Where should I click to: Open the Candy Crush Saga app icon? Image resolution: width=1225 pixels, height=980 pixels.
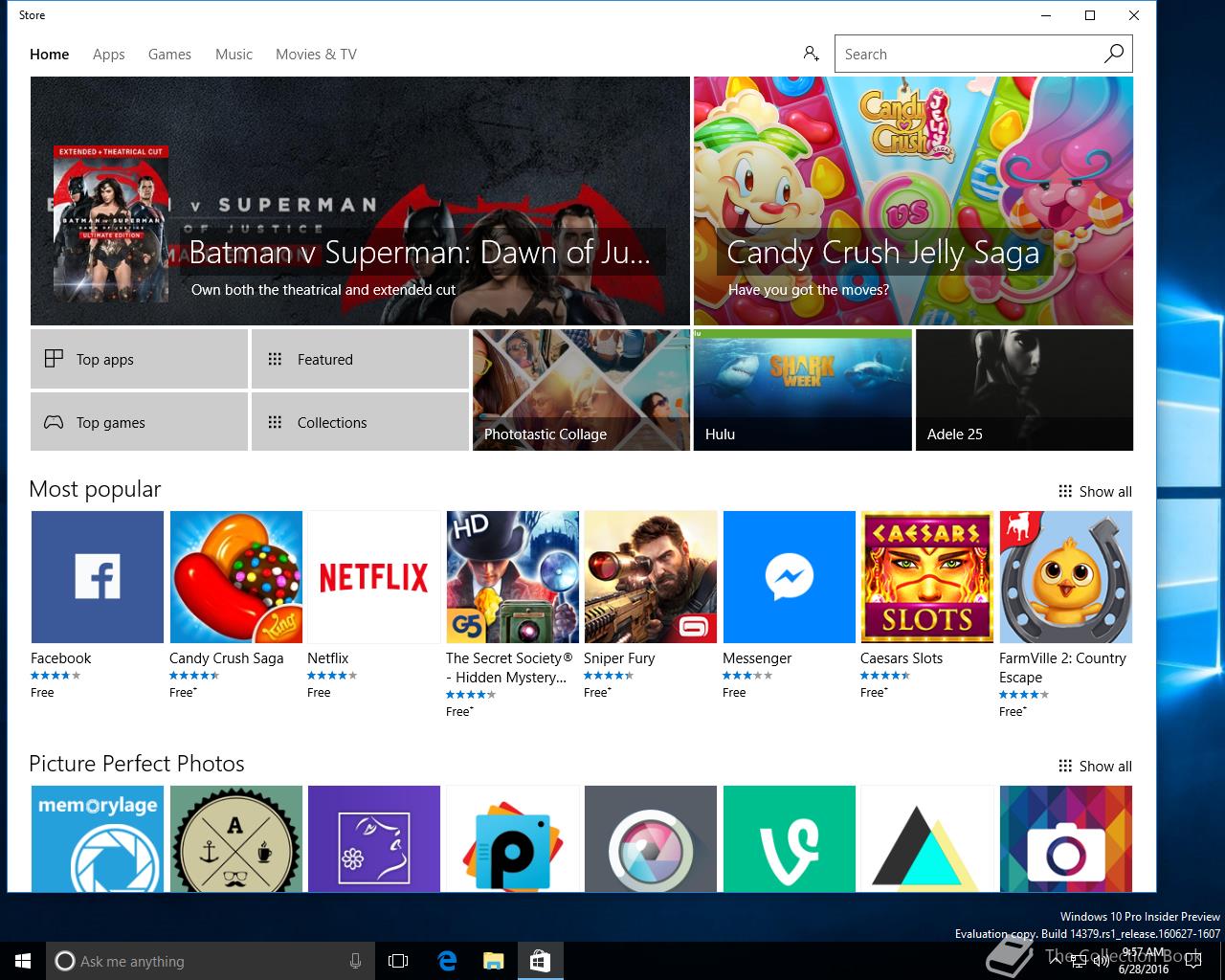236,577
